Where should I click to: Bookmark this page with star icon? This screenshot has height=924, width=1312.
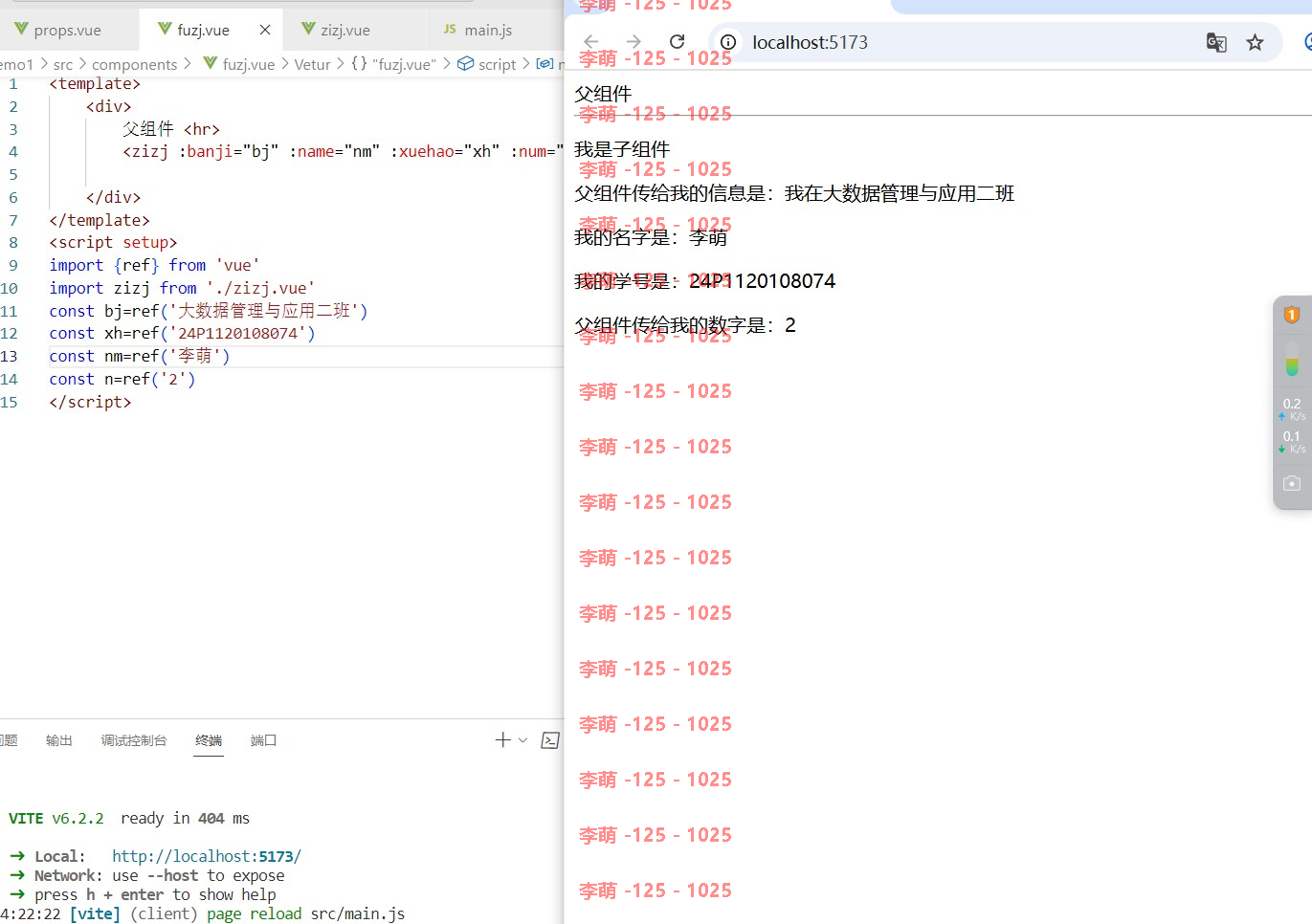point(1256,42)
